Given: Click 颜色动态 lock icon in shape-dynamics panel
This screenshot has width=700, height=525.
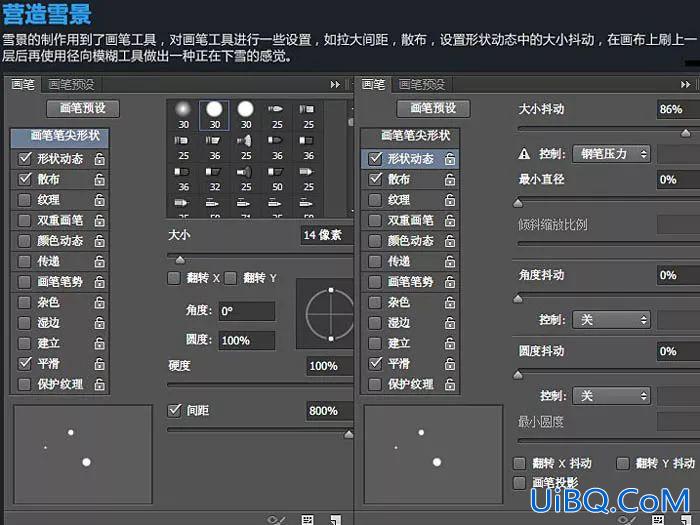Looking at the screenshot, I should coord(450,241).
